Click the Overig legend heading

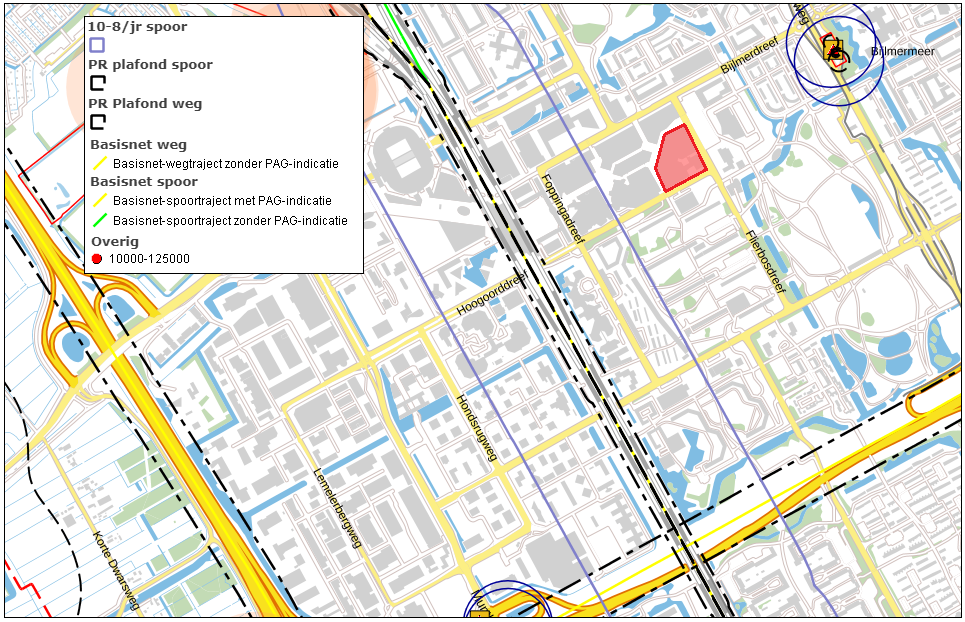(114, 241)
